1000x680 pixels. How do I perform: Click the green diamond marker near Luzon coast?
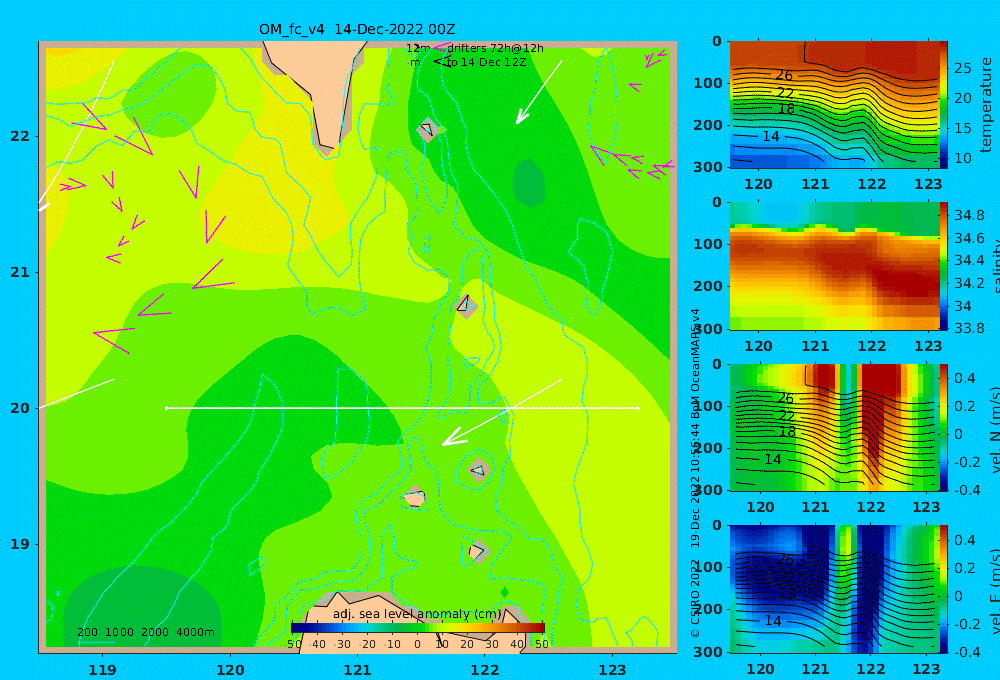[504, 593]
